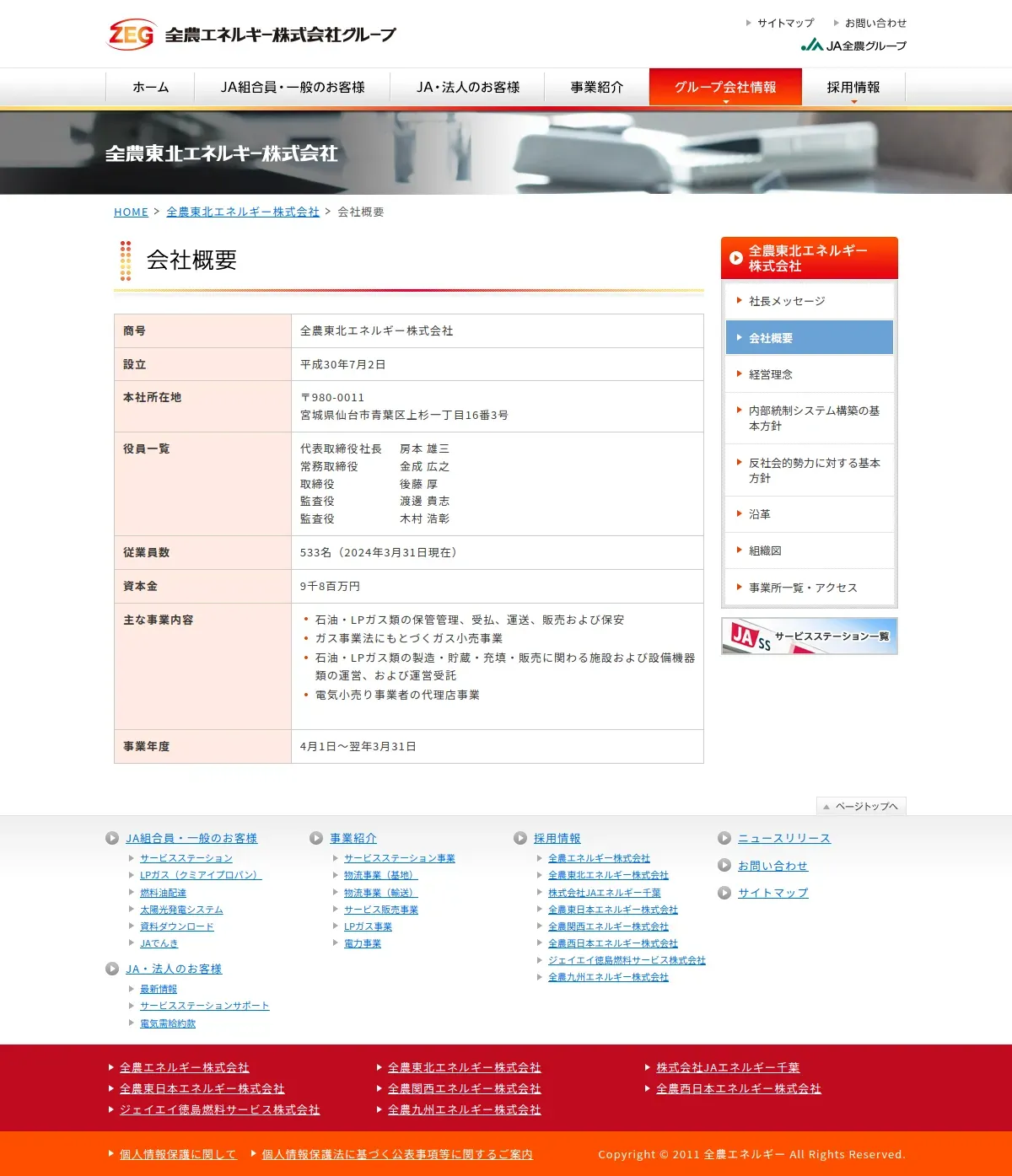
Task: Click the postal code 〒980-0011
Action: pyautogui.click(x=332, y=397)
